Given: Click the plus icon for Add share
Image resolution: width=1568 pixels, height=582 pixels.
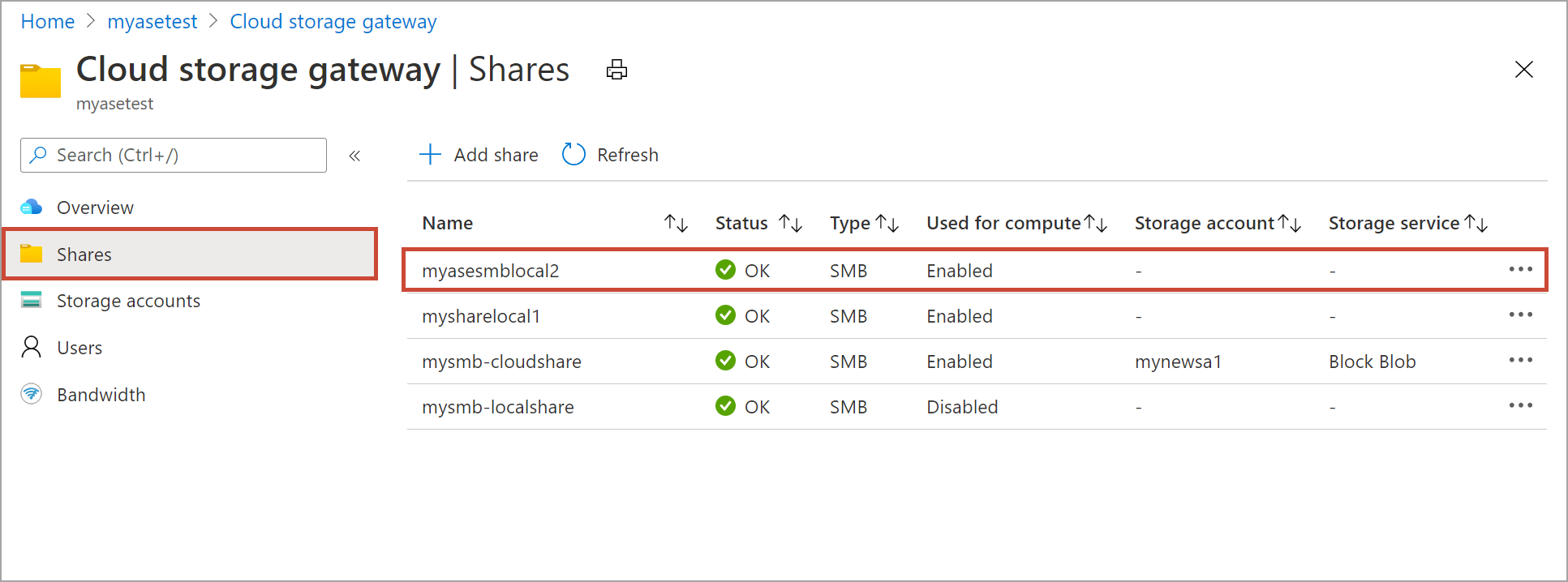Looking at the screenshot, I should pos(430,154).
